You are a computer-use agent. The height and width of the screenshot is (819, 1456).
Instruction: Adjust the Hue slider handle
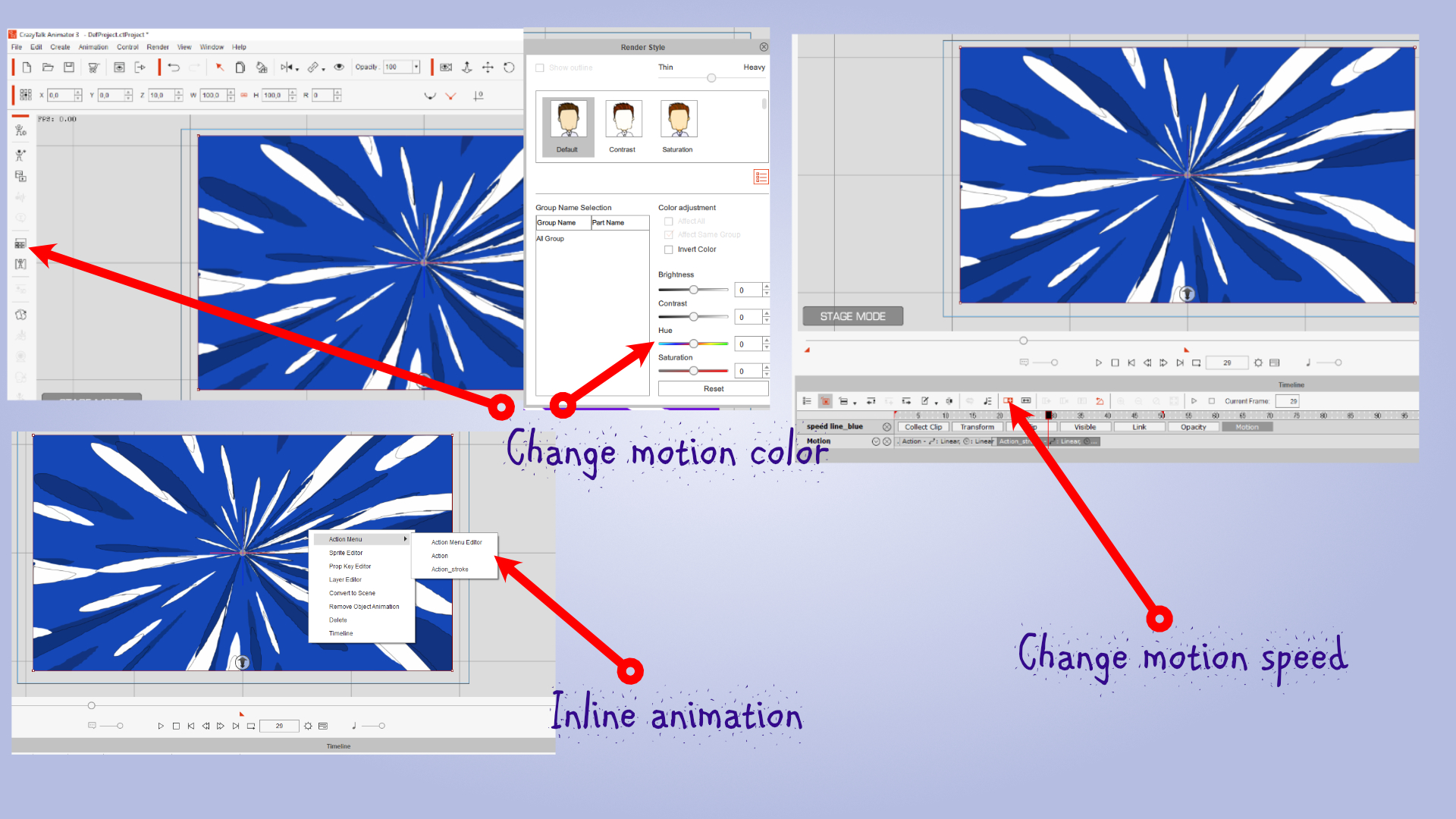[693, 344]
